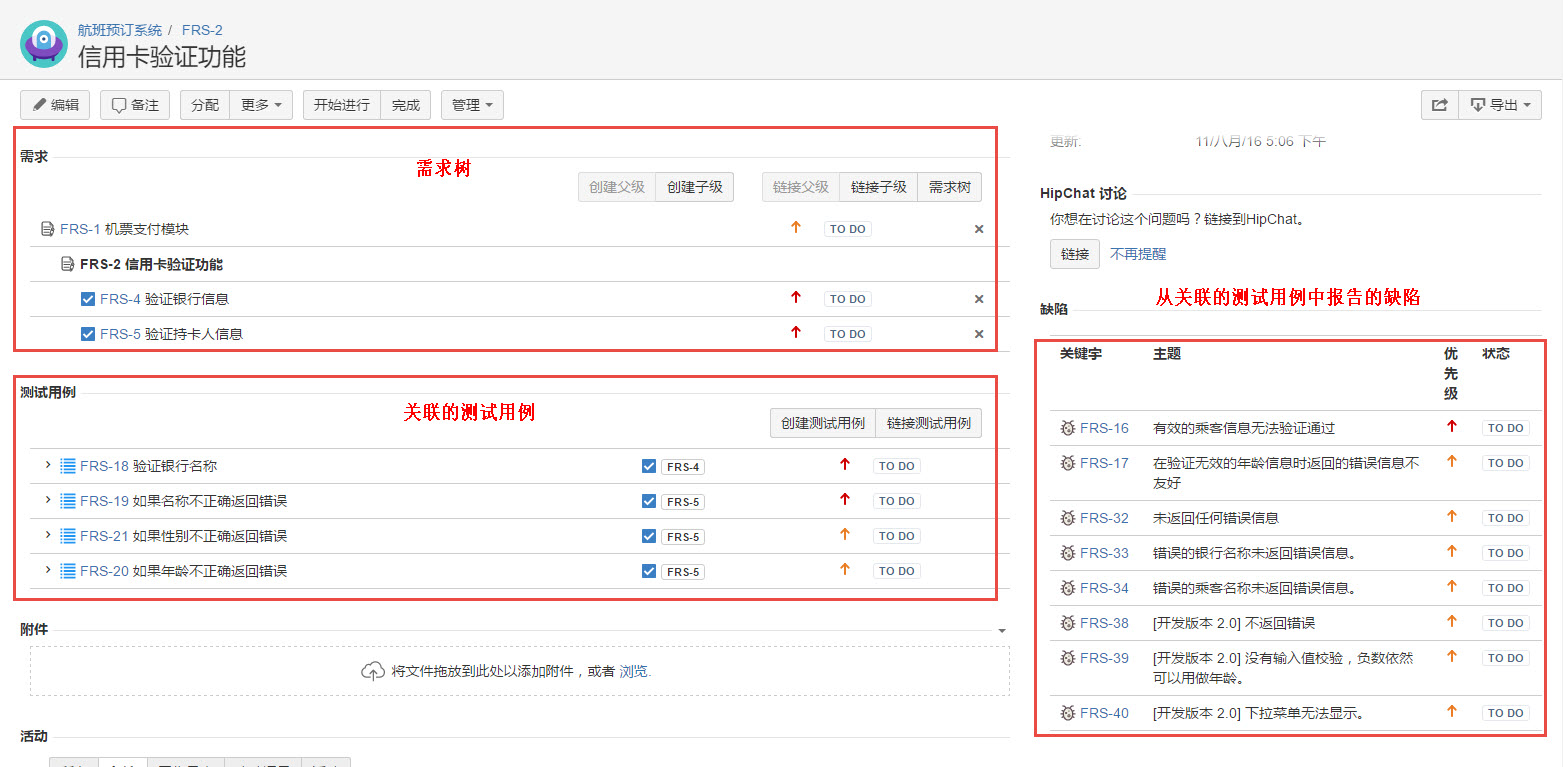This screenshot has width=1563, height=767.
Task: Click the bug icon beside FRS-39
Action: (x=1068, y=658)
